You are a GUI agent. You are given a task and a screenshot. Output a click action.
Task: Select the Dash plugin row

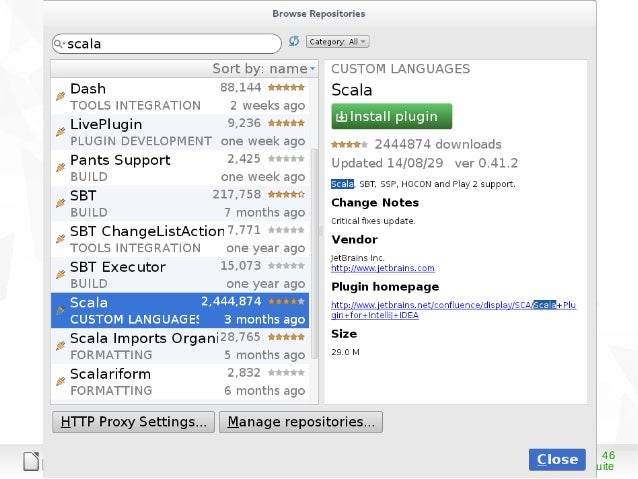(180, 96)
